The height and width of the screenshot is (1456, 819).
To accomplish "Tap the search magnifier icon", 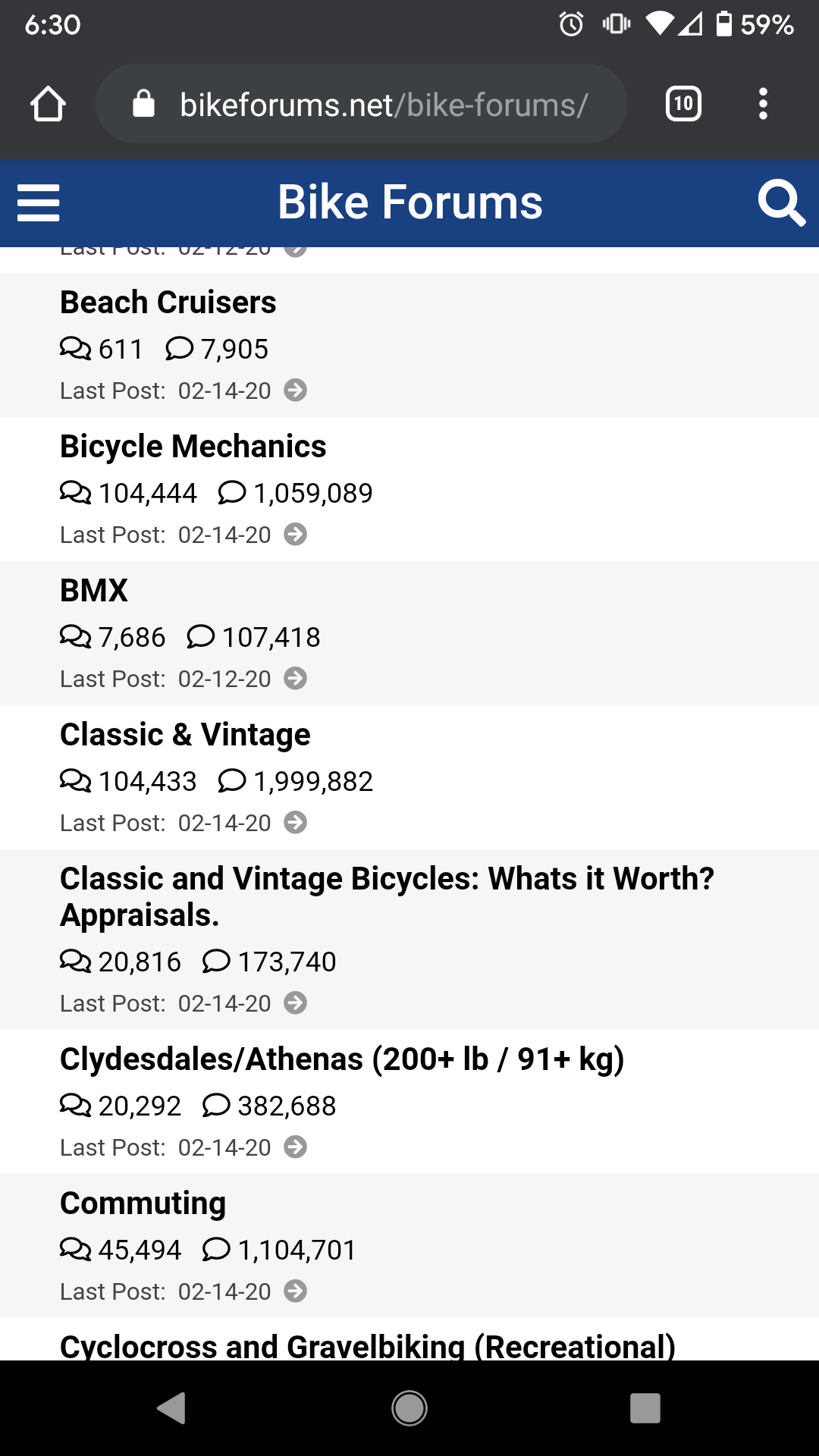I will click(x=781, y=202).
